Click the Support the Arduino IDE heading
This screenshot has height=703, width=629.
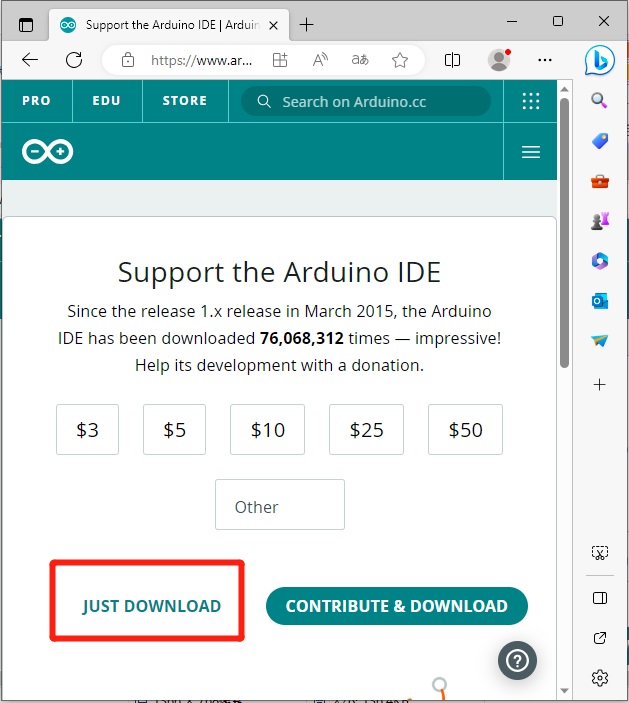[279, 272]
